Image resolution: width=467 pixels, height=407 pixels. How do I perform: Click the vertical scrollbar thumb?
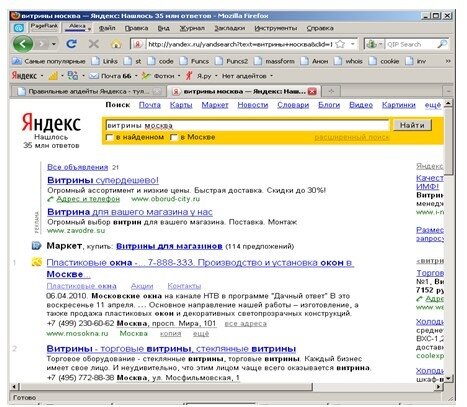pos(448,142)
